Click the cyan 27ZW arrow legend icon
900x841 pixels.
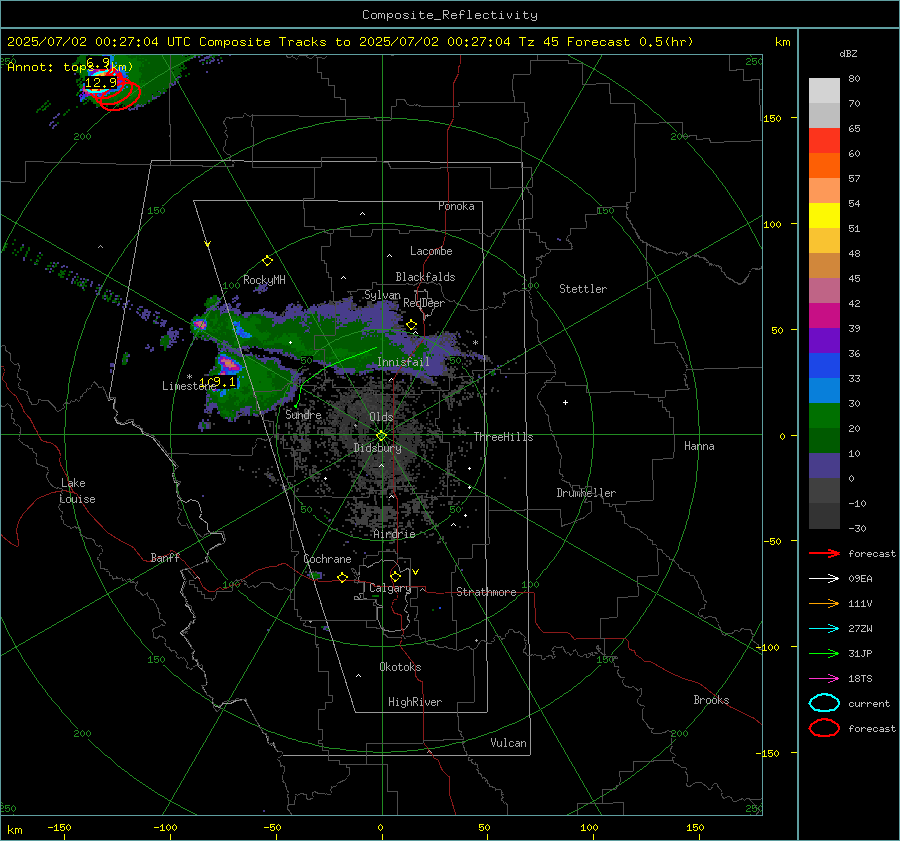coord(824,629)
